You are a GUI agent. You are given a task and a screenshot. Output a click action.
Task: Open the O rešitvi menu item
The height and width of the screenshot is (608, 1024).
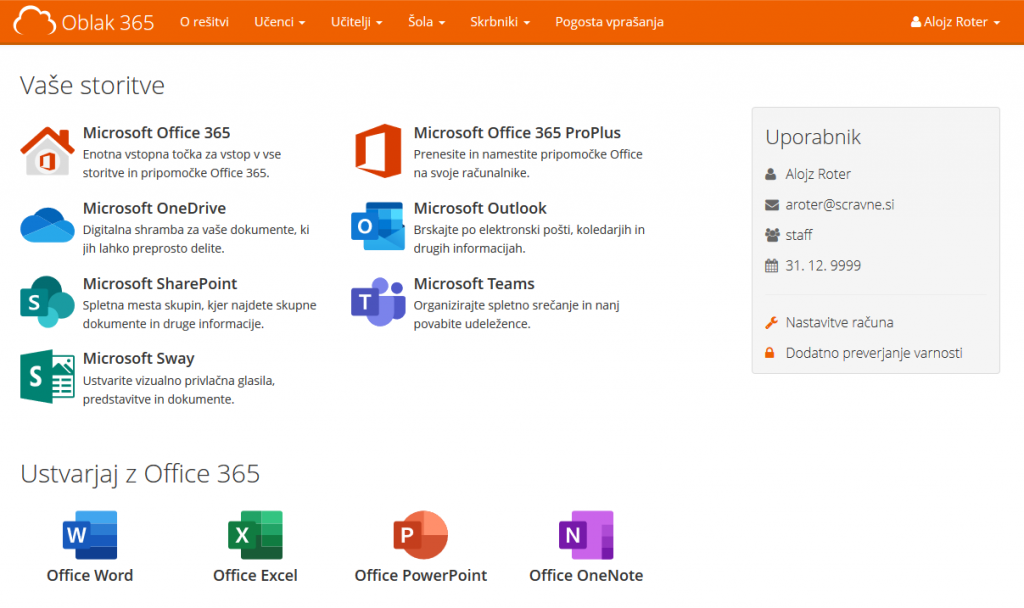coord(204,22)
